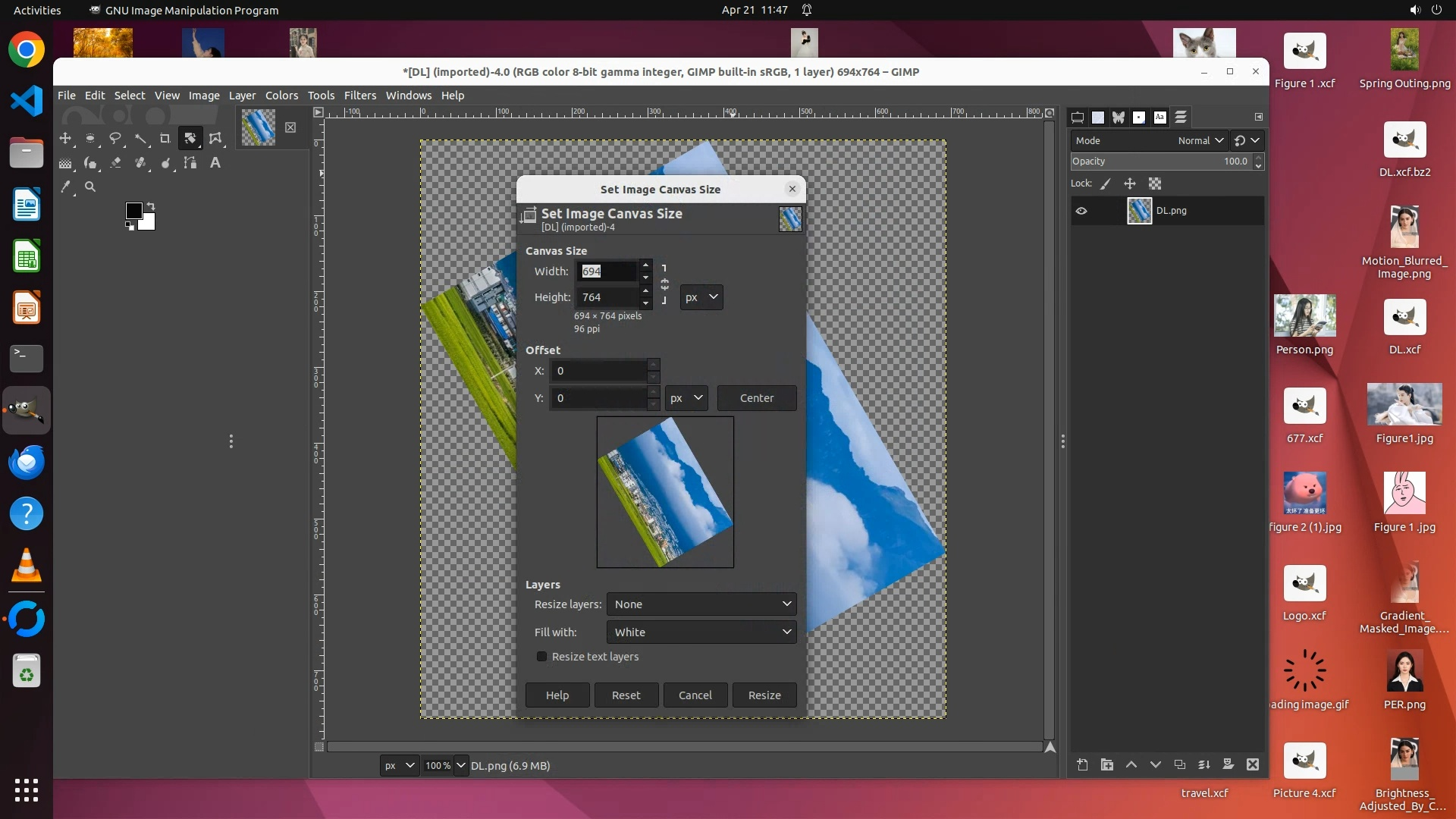Select the Crop tool
Viewport: 1456px width, 819px height.
click(x=165, y=139)
